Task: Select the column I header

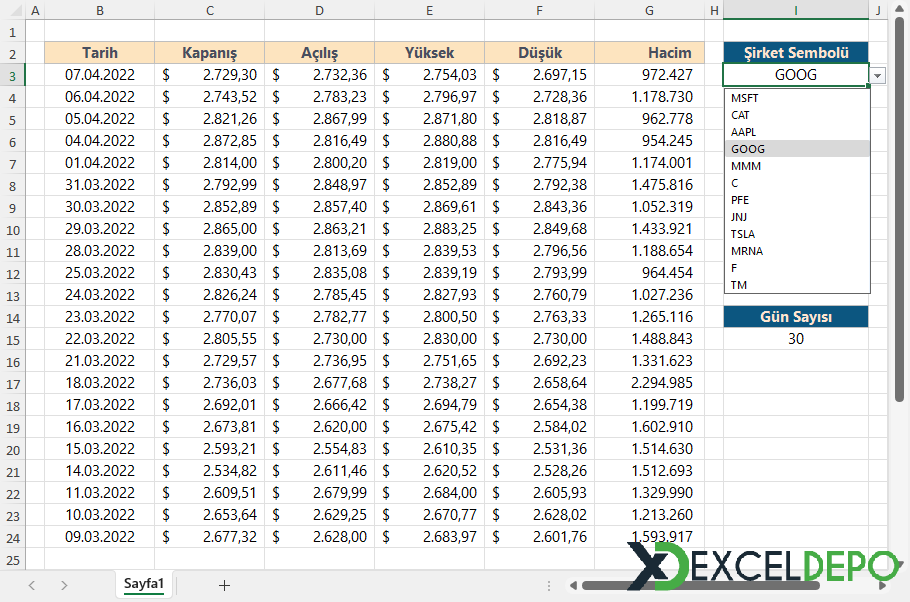Action: [796, 10]
